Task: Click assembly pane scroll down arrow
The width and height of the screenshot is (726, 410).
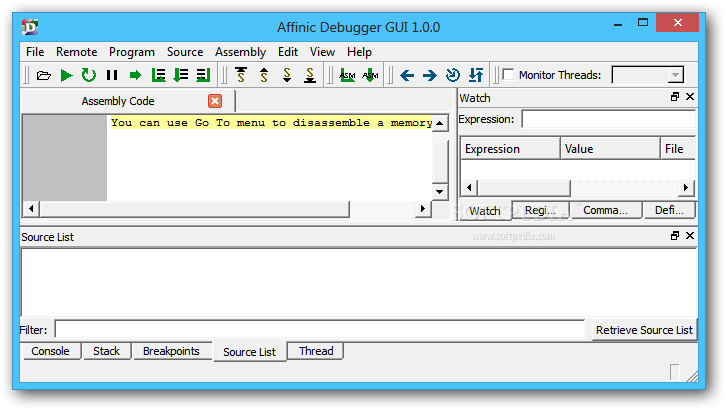Action: tap(440, 192)
